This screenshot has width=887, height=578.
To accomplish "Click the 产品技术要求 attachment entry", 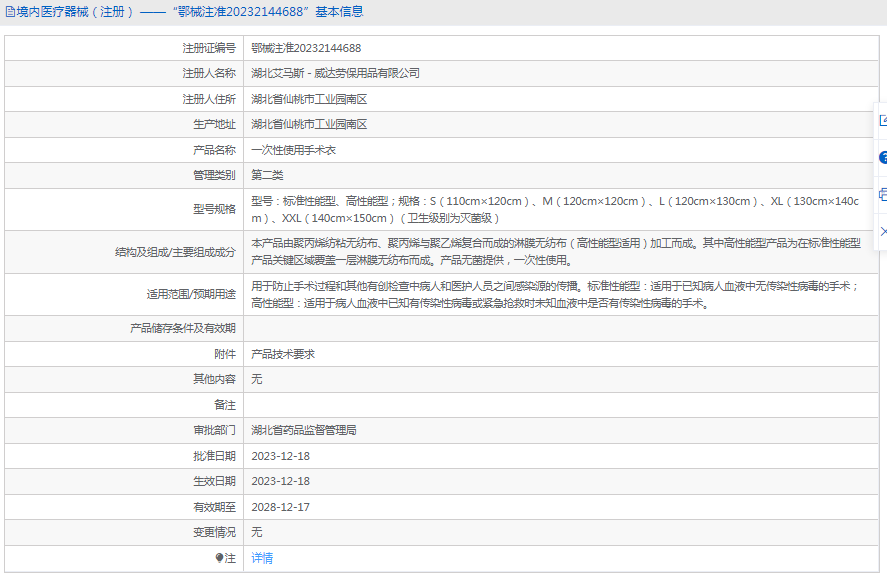I will click(x=283, y=354).
